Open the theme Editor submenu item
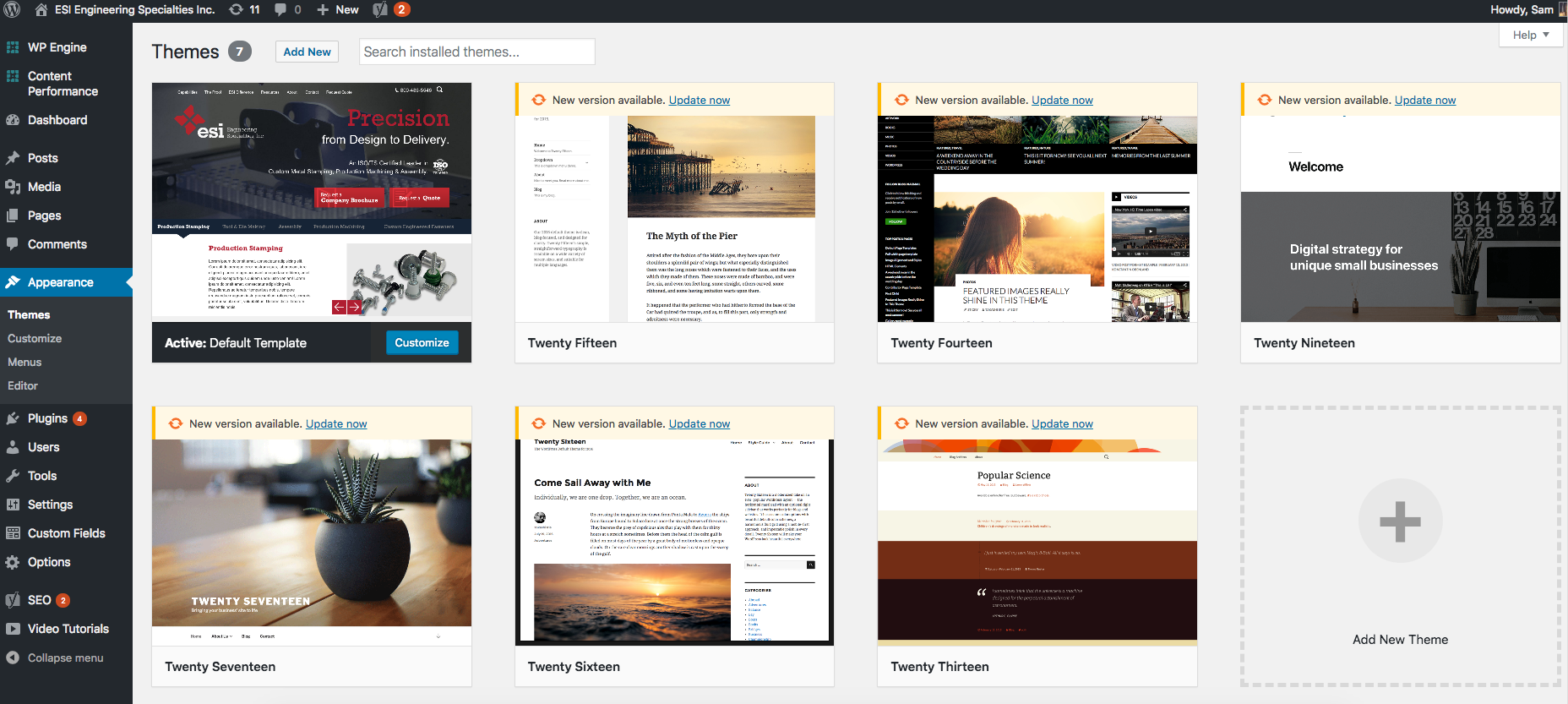This screenshot has height=704, width=1568. (23, 385)
